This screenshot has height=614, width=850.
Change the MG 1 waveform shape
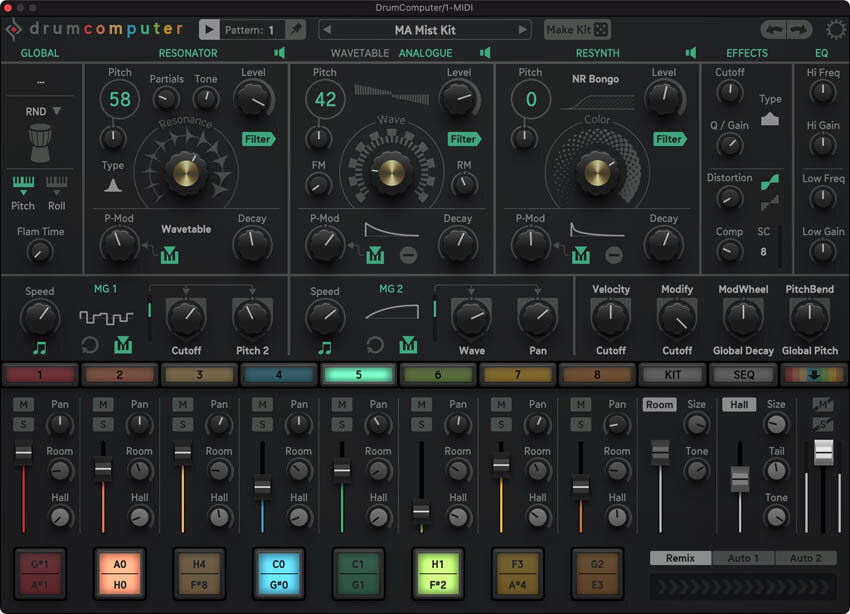pyautogui.click(x=106, y=317)
